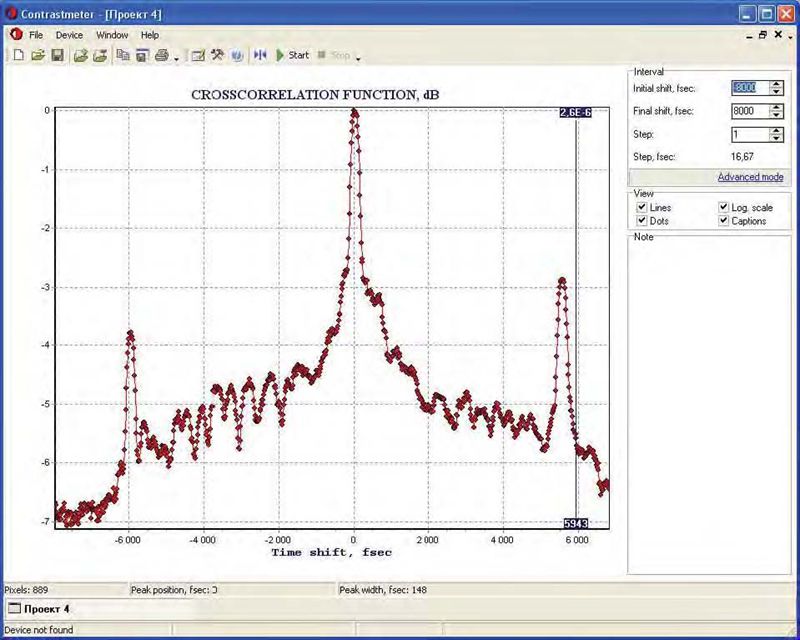Click the Advanced mode link

point(750,177)
